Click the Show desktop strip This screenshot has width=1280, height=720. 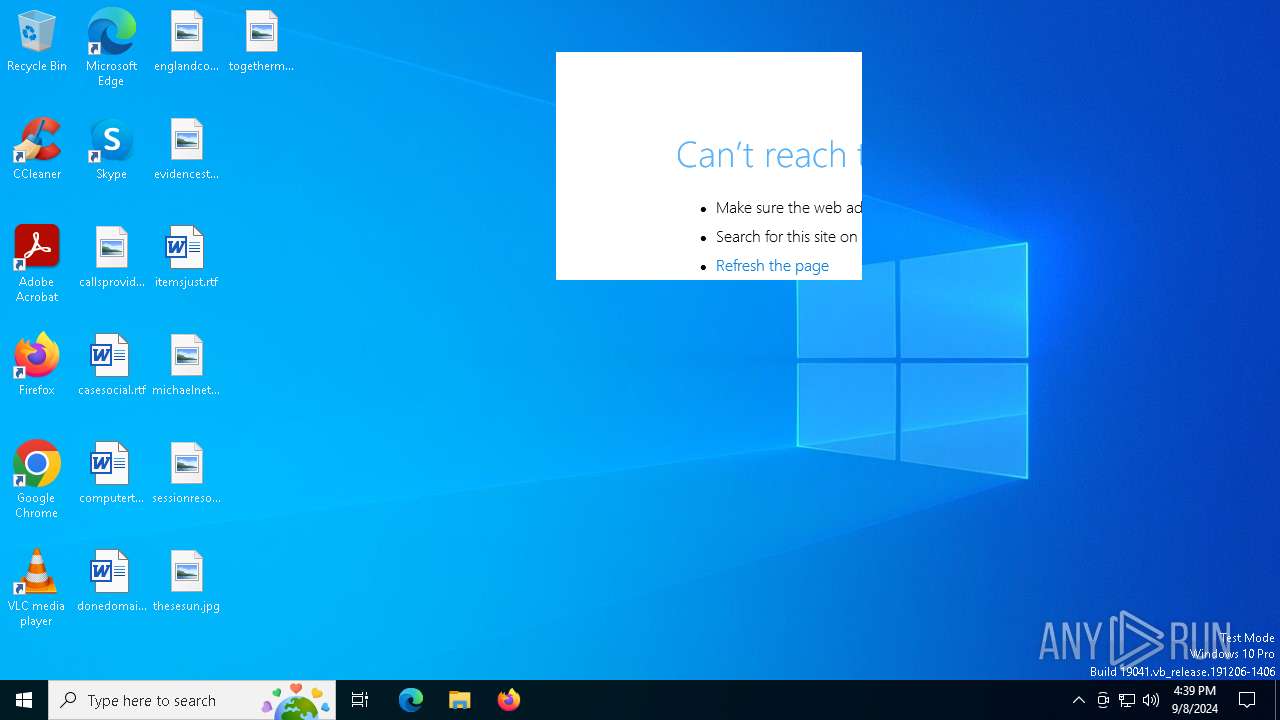[1277, 700]
